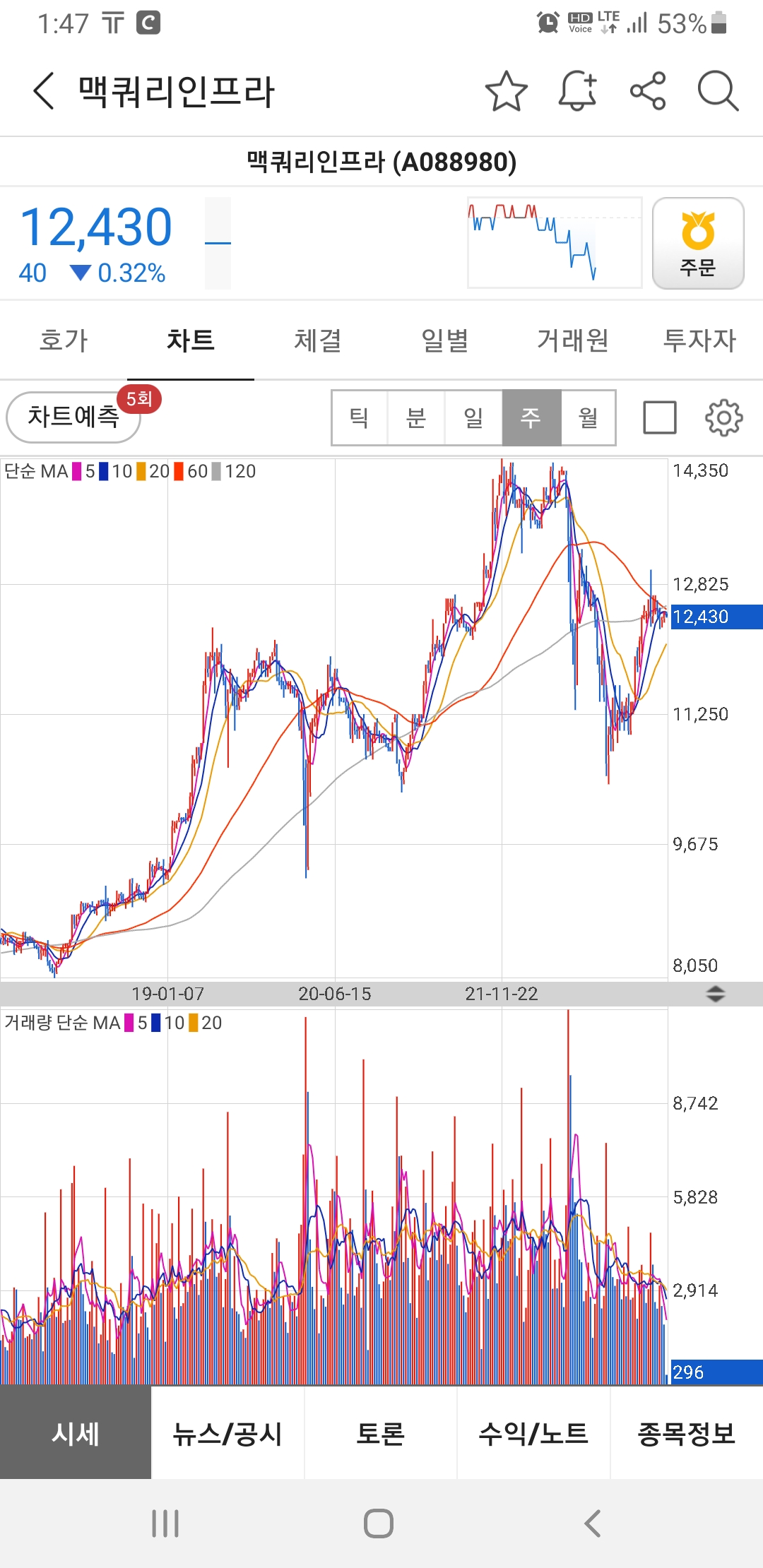Click the volume MA 20 orange swatch

click(194, 1023)
